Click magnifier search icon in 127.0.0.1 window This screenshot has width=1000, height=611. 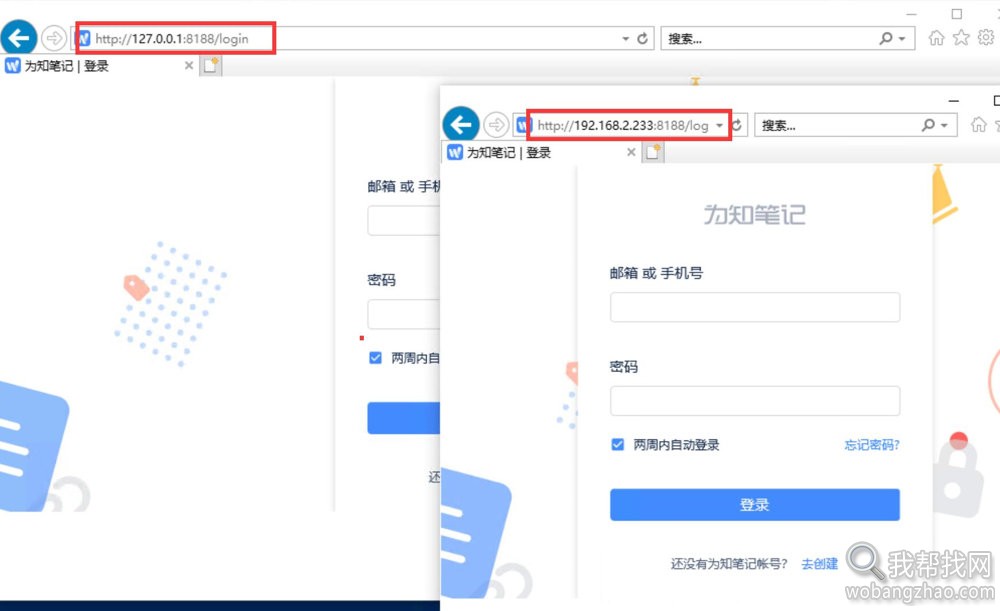click(886, 38)
